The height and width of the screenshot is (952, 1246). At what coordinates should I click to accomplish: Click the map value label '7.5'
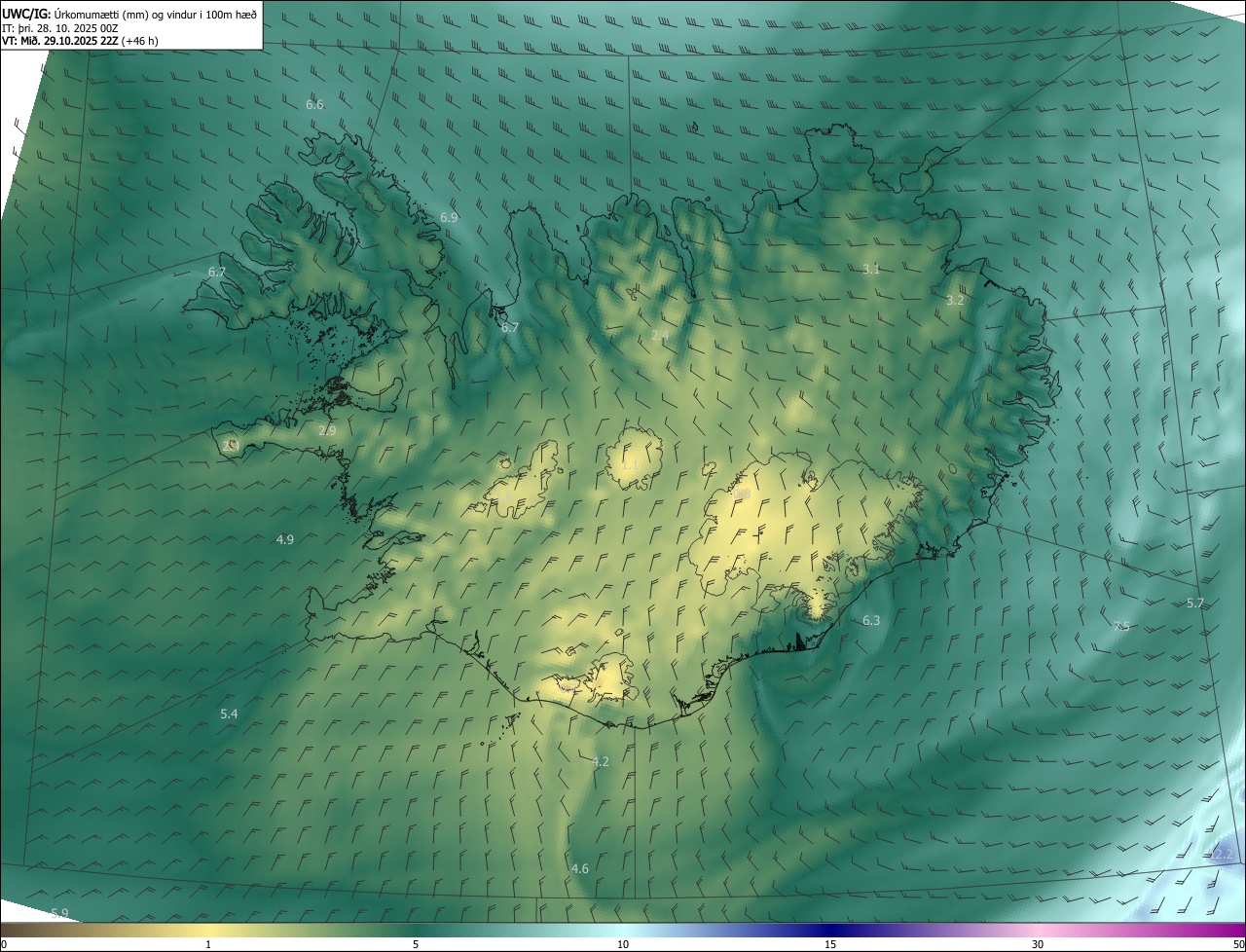point(1121,627)
